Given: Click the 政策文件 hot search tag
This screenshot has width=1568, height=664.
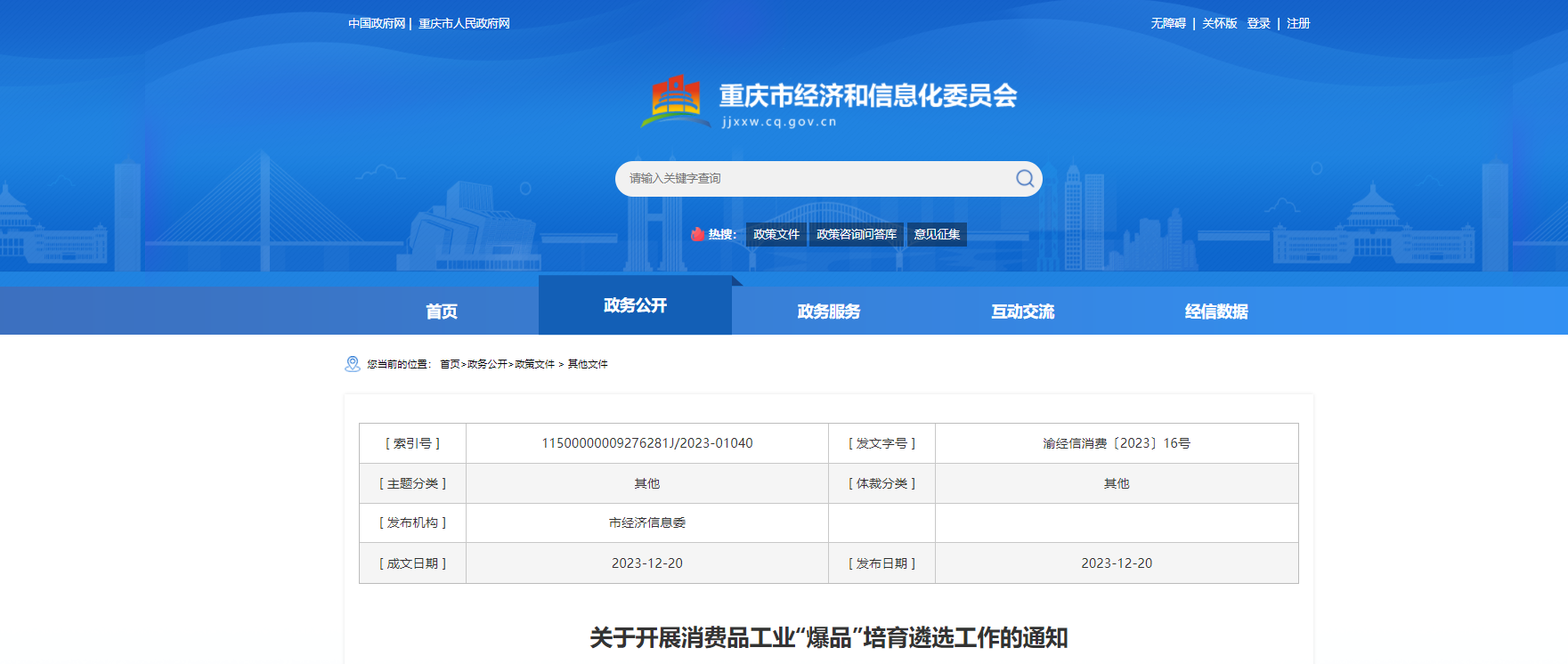Looking at the screenshot, I should 776,234.
